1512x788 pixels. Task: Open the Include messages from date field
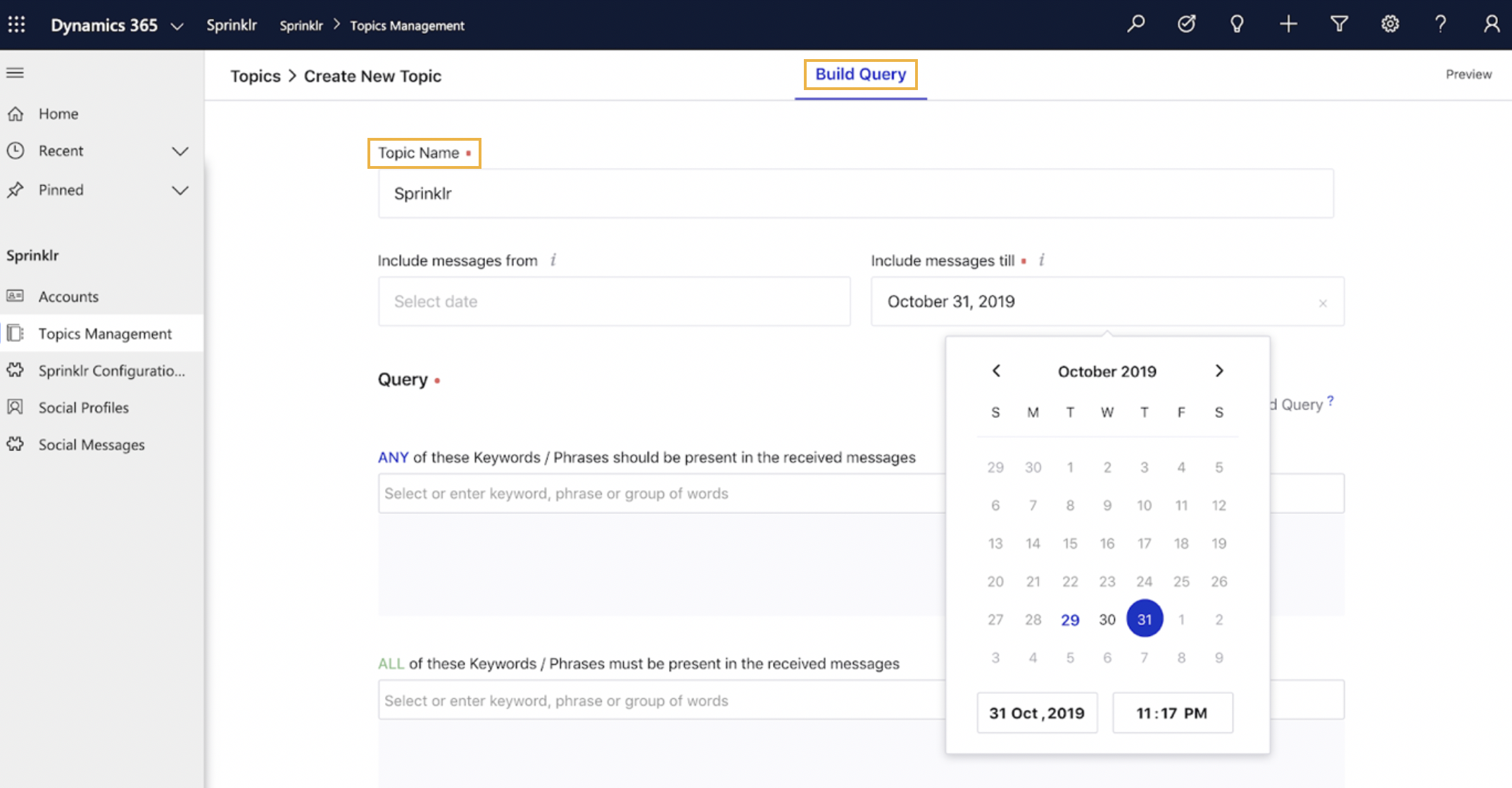click(x=614, y=301)
